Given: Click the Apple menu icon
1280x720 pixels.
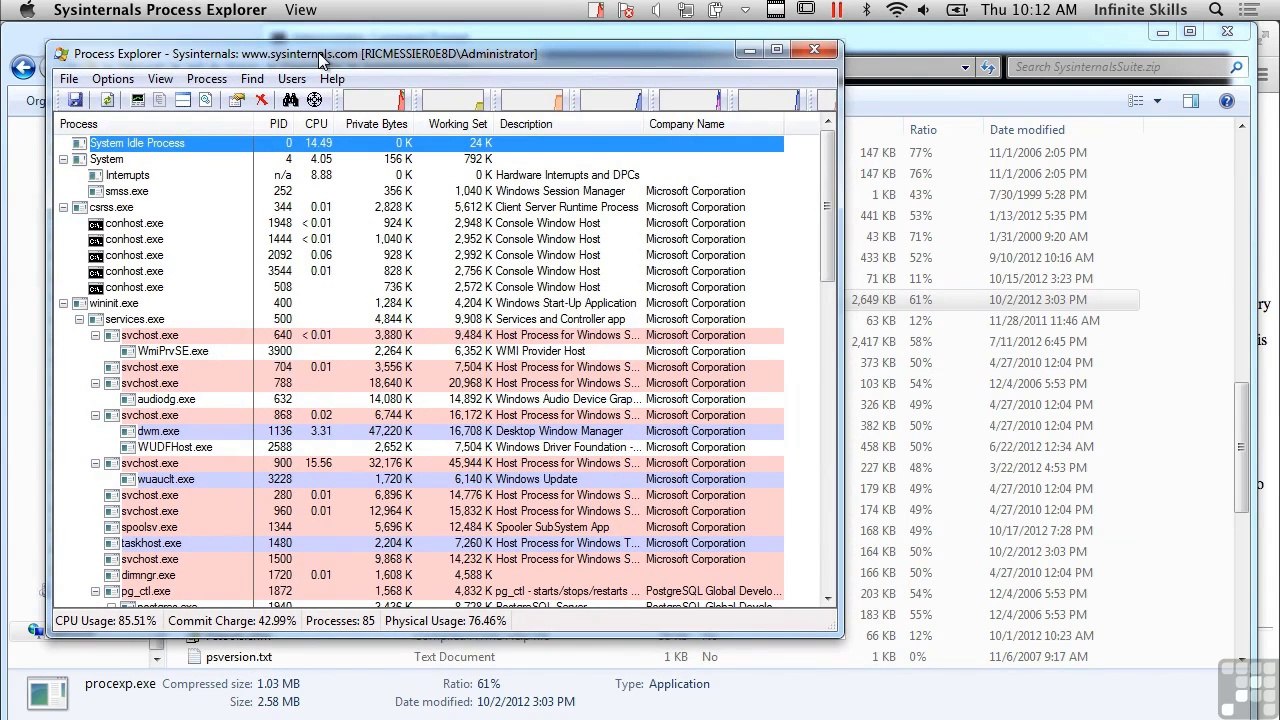Looking at the screenshot, I should pos(27,10).
